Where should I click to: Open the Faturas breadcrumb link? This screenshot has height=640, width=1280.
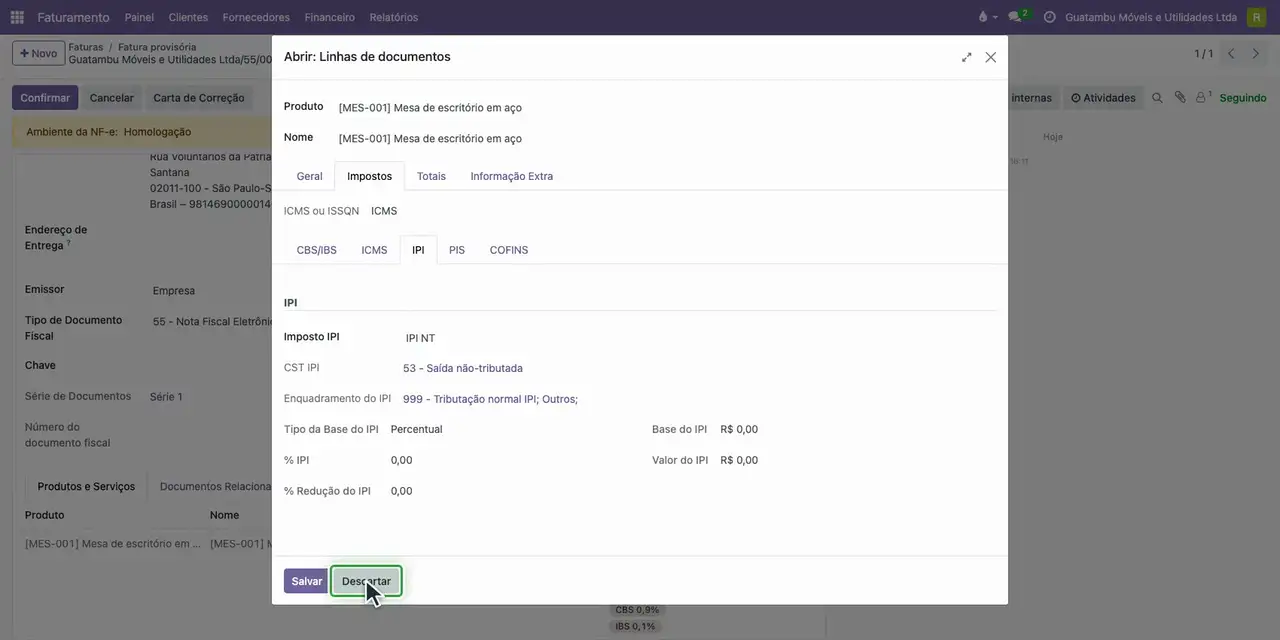[86, 47]
